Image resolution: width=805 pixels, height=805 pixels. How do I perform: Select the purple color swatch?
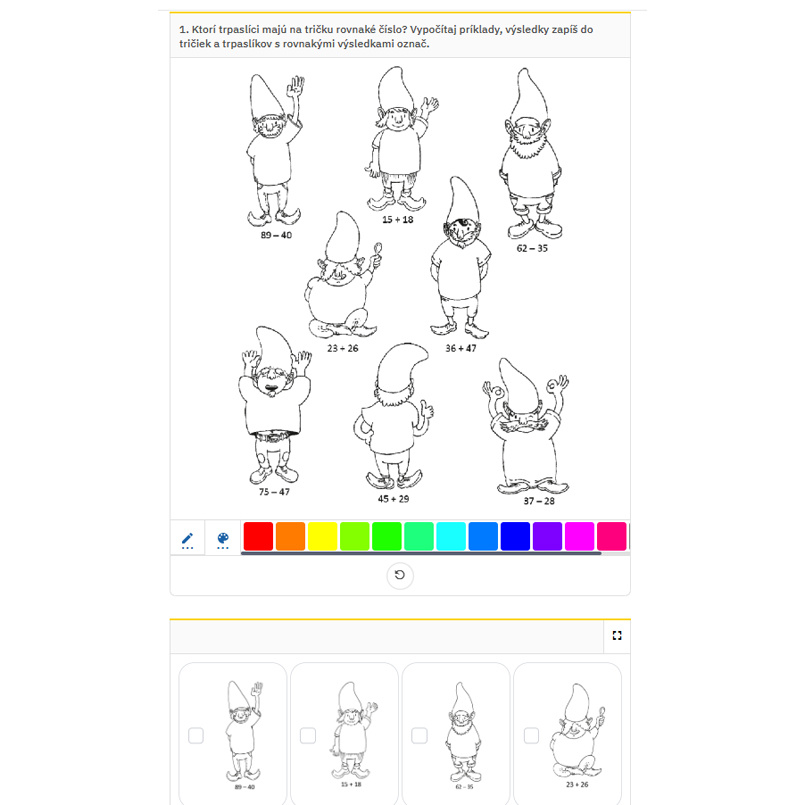coord(547,536)
